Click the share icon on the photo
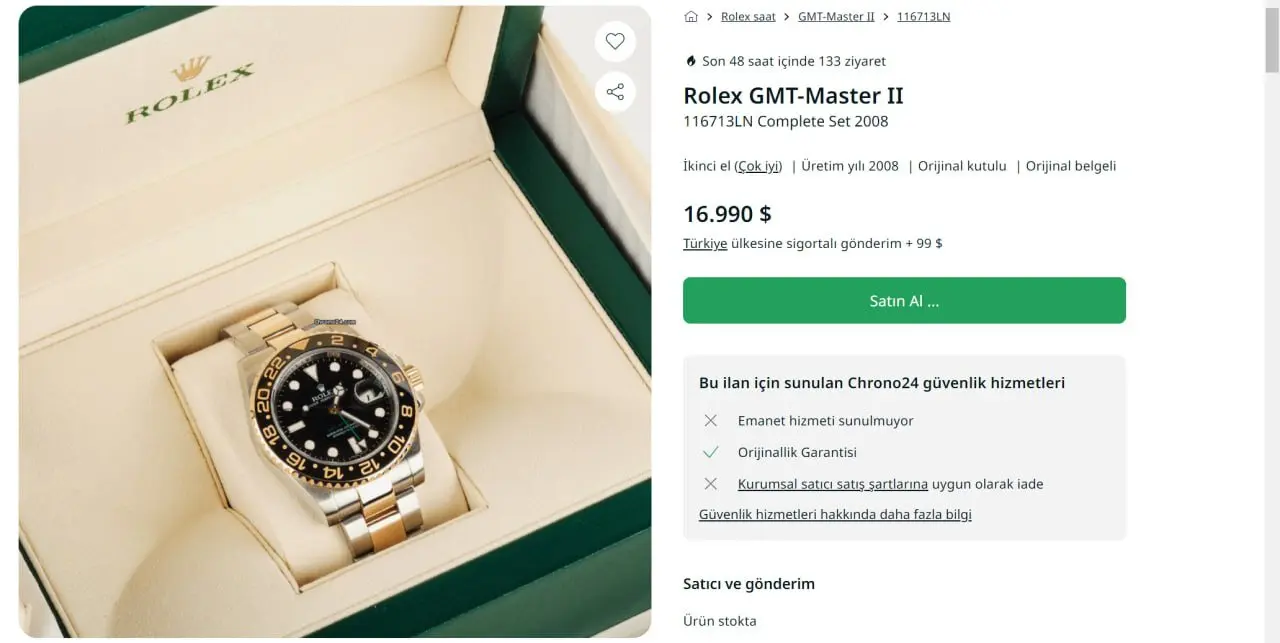The width and height of the screenshot is (1280, 643). click(x=615, y=92)
